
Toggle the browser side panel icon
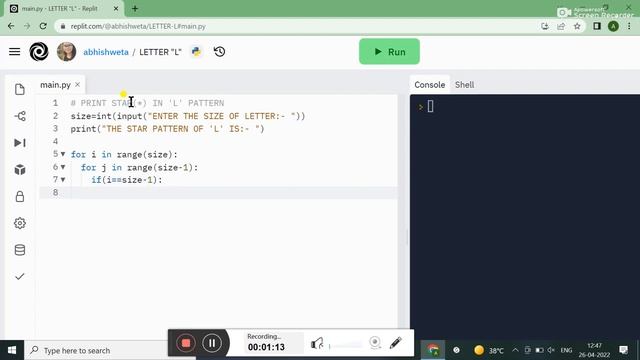[597, 26]
